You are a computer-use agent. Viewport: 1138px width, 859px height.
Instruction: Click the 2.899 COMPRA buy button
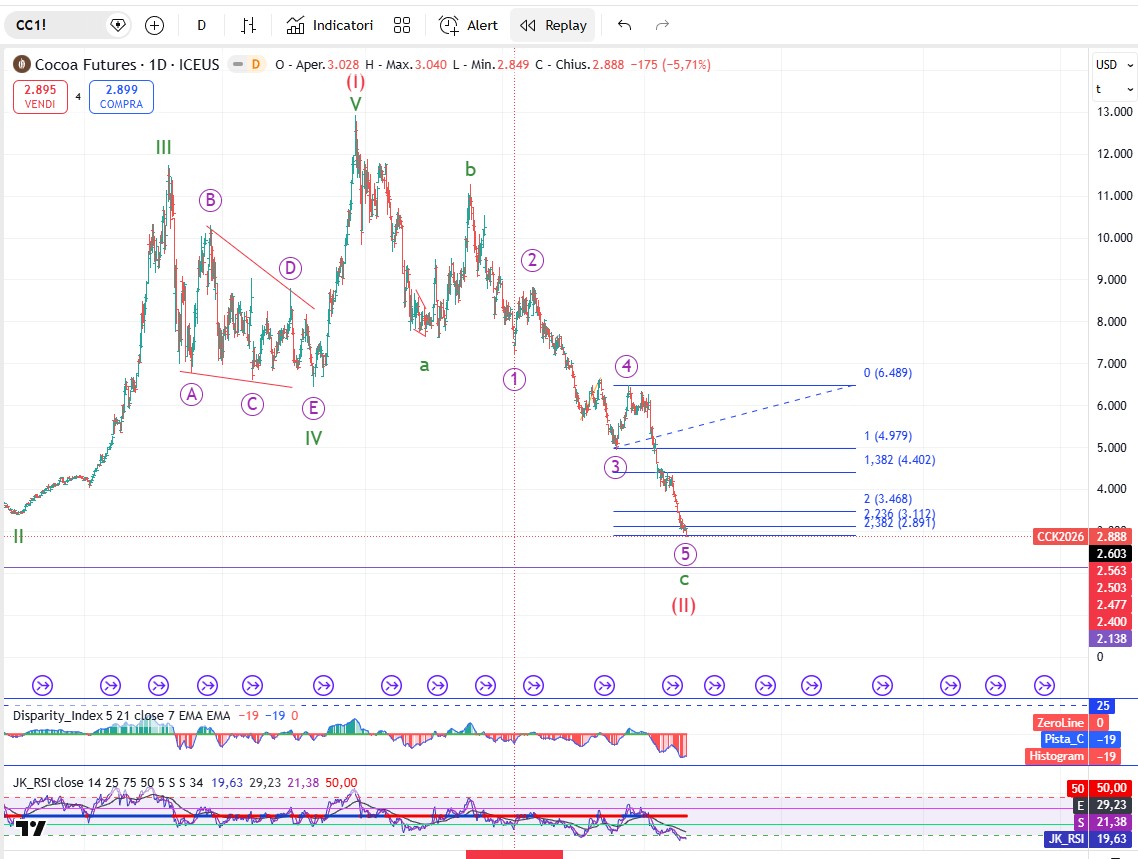click(x=121, y=97)
